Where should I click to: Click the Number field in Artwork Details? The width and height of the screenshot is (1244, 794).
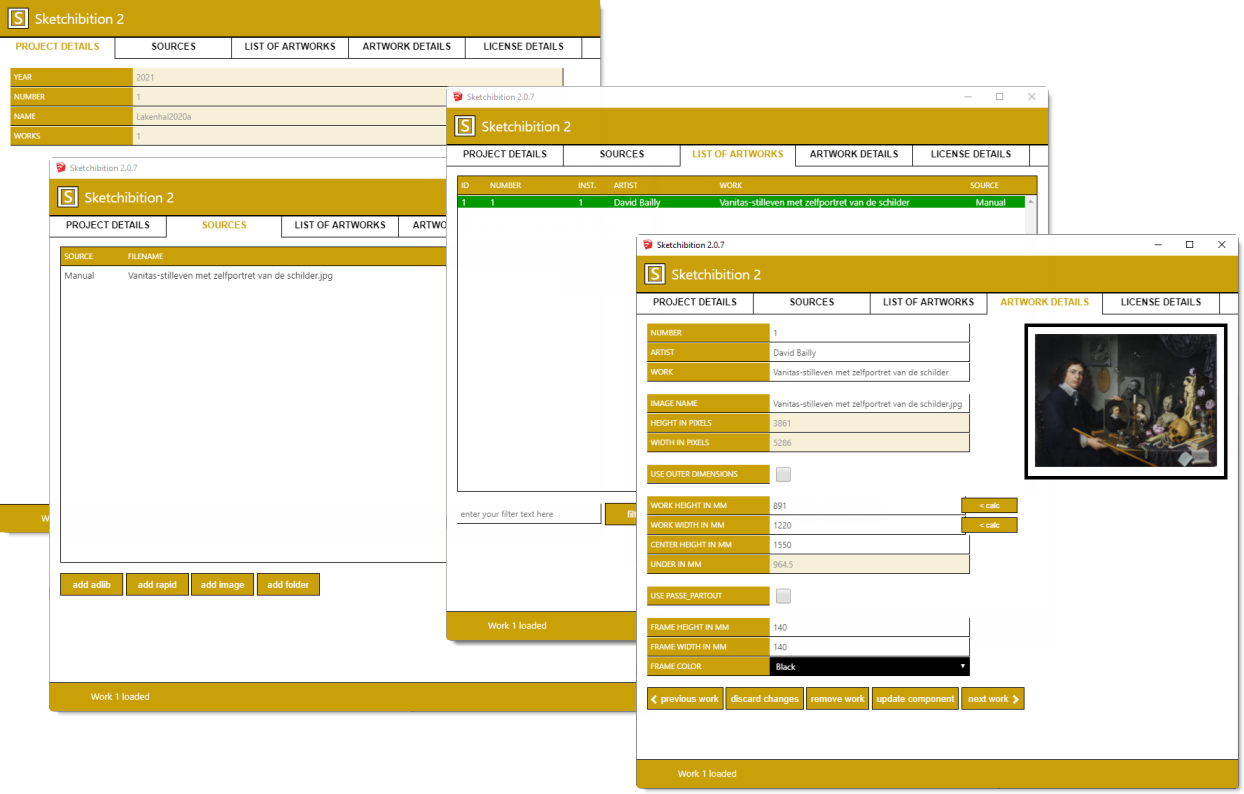click(x=869, y=332)
